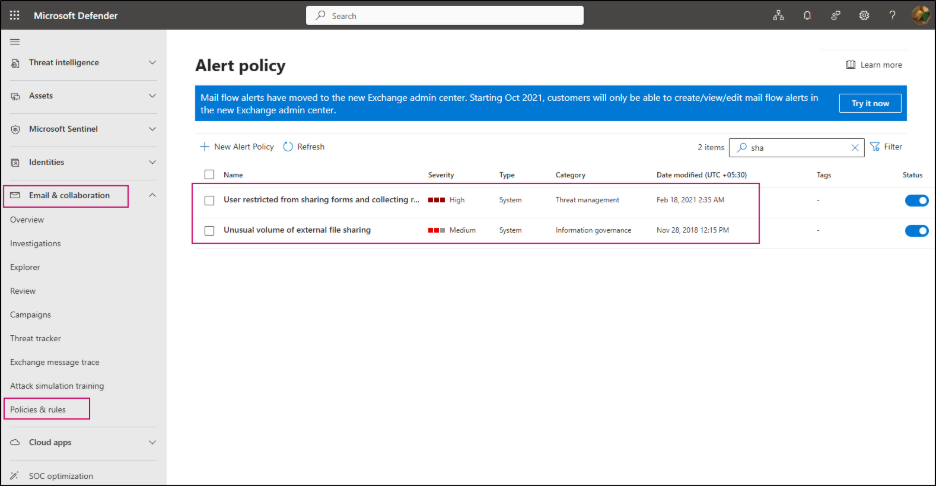936x486 pixels.
Task: Click the Threat intelligence icon
Action: (16, 63)
